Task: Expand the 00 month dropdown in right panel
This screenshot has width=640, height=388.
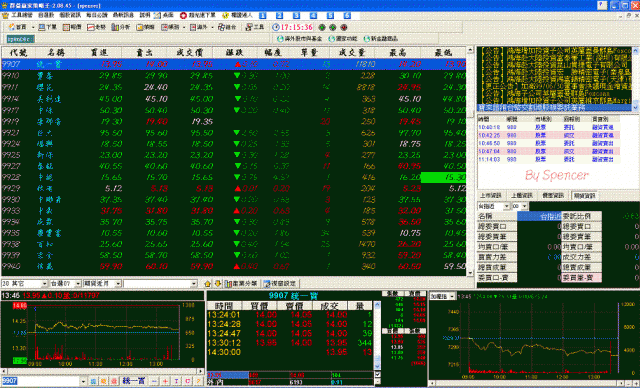Action: 524,206
